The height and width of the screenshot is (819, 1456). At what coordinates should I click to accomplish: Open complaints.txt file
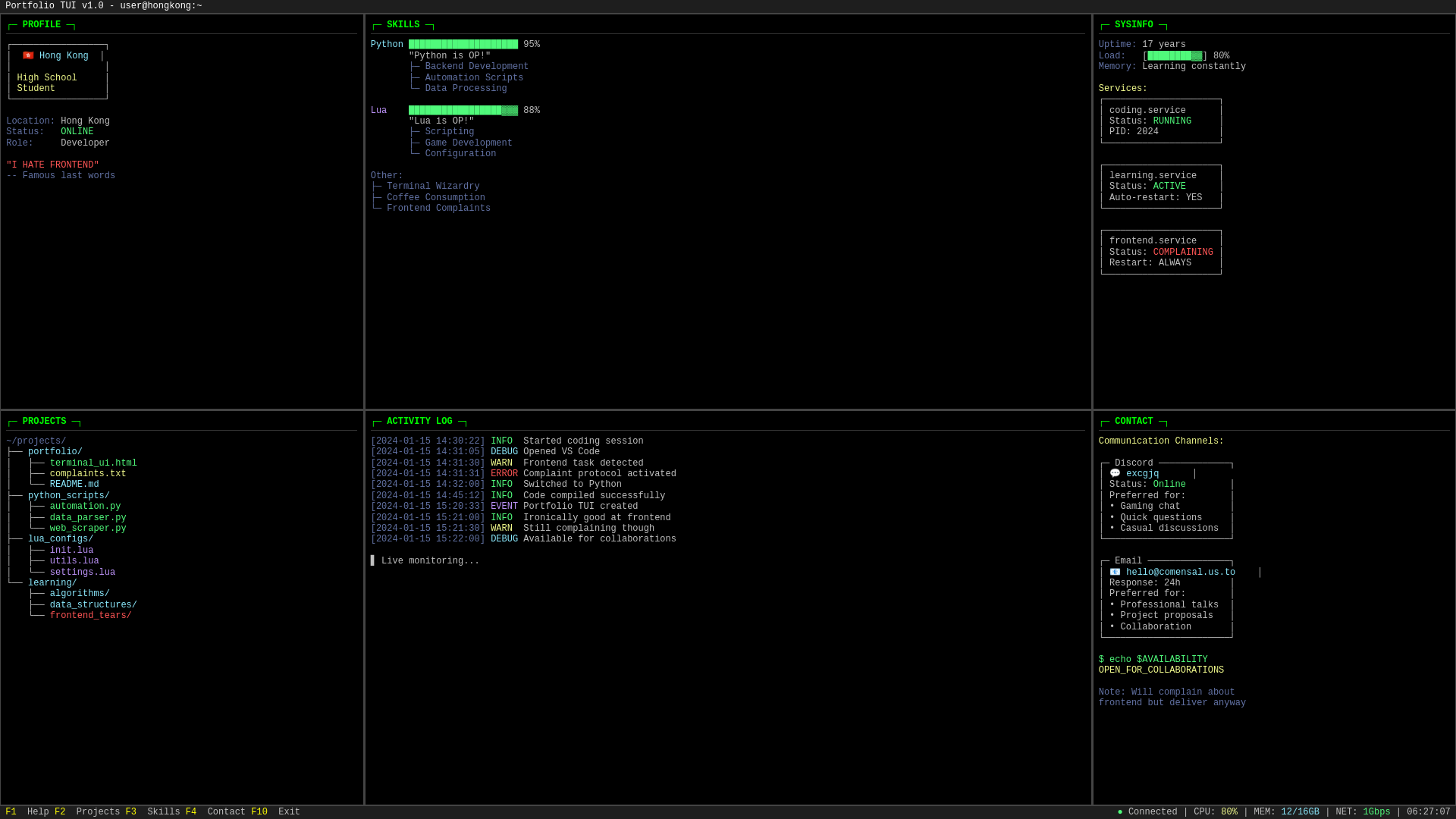[88, 474]
